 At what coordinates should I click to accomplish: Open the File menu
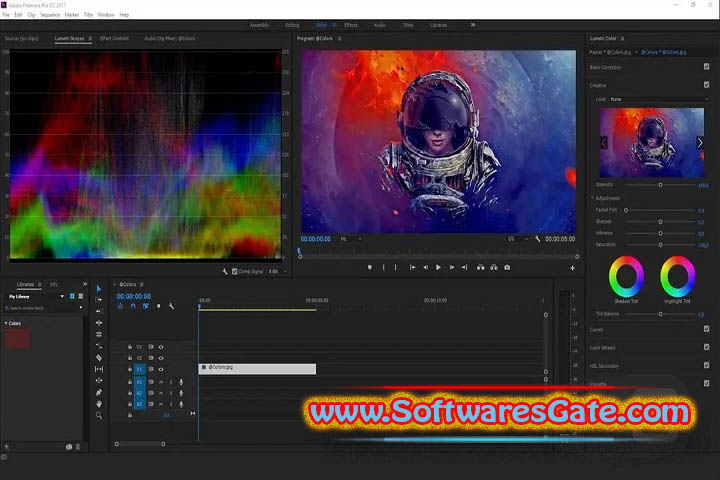click(6, 15)
